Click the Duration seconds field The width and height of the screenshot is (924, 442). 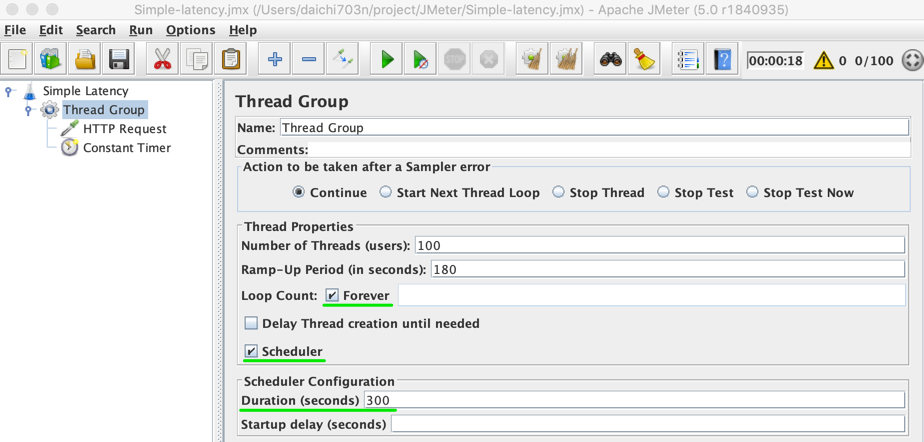click(634, 400)
